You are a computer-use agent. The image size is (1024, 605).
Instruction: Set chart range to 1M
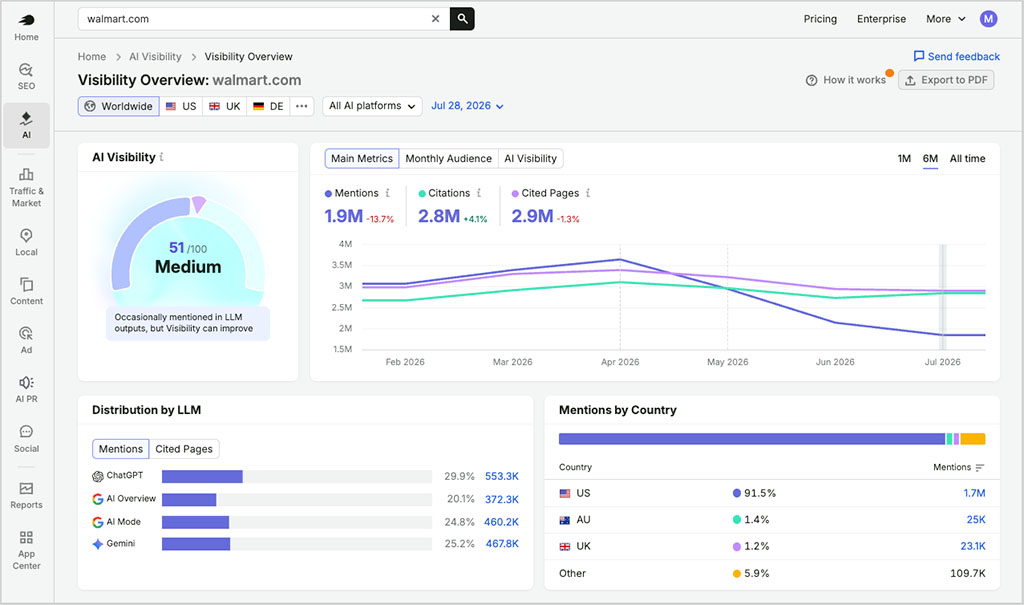(904, 158)
